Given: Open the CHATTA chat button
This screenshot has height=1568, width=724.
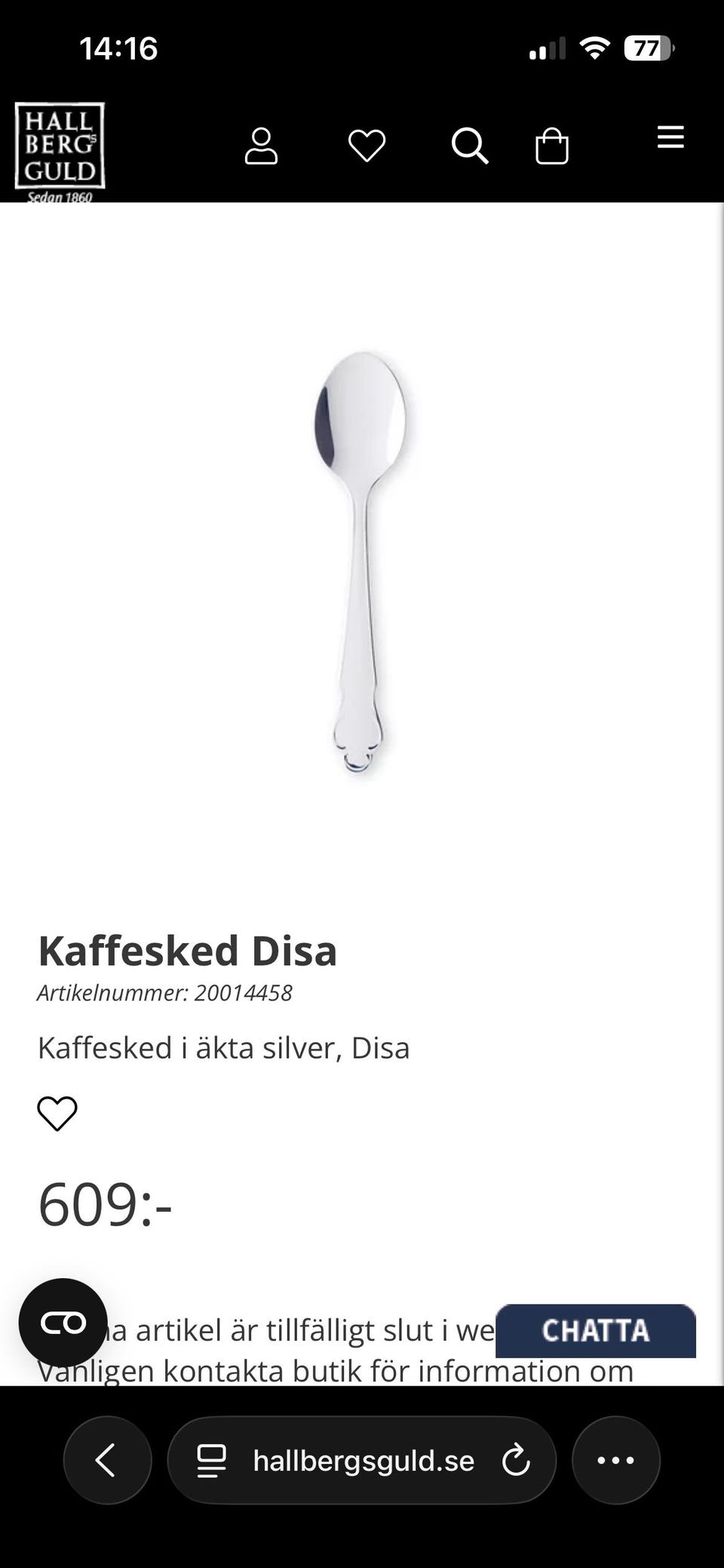Looking at the screenshot, I should coord(595,1330).
